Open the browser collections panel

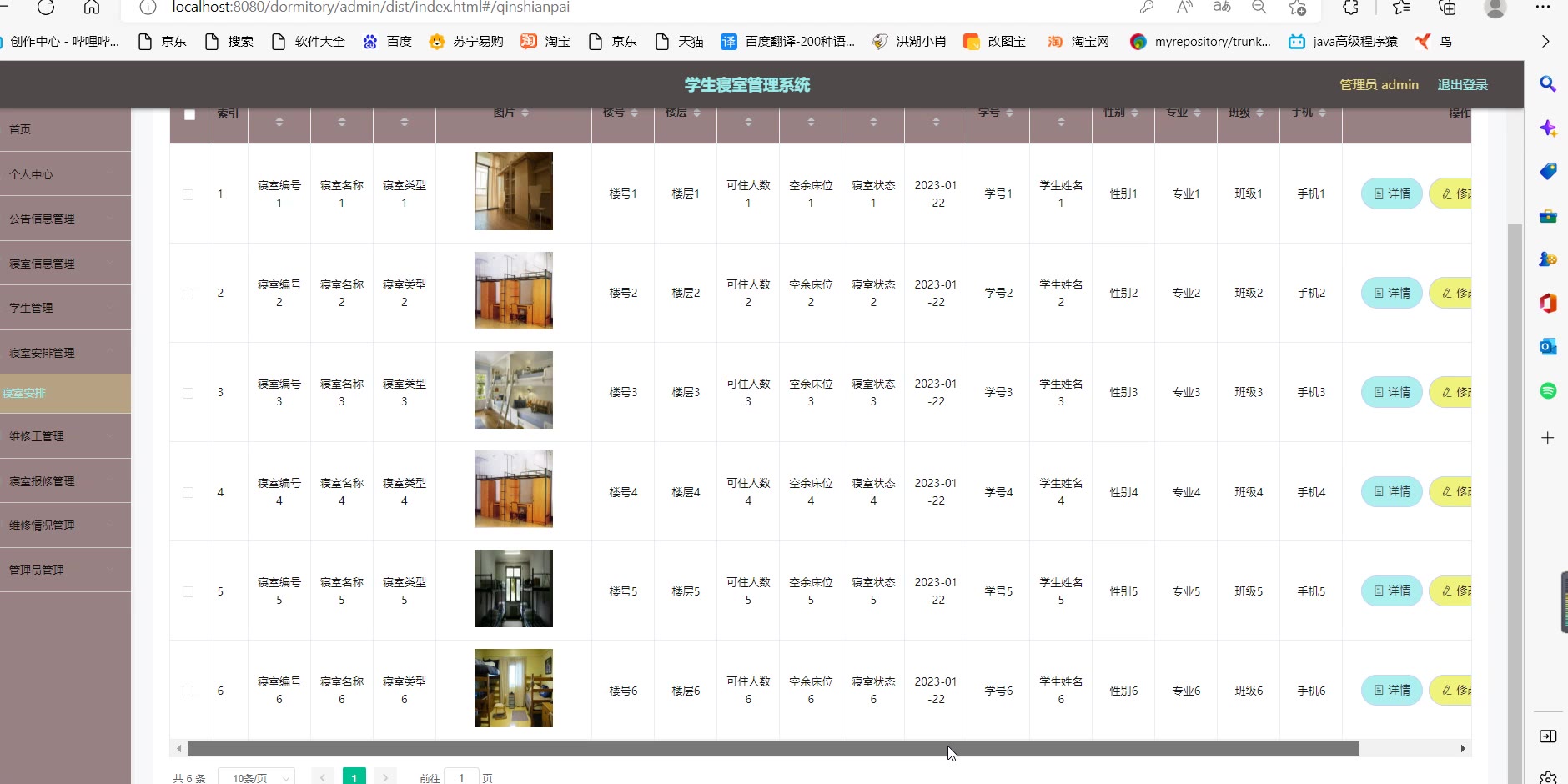point(1448,8)
